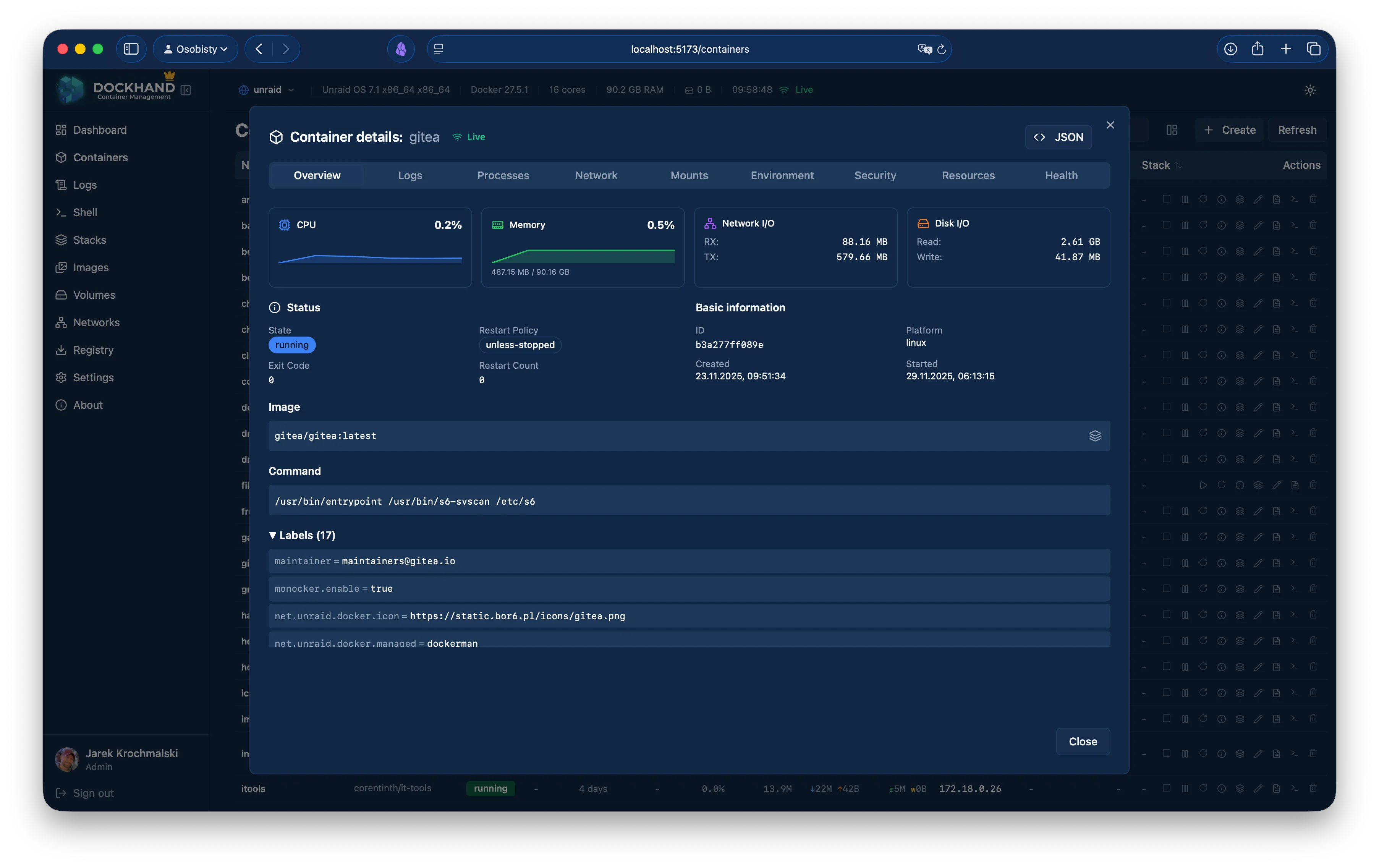This screenshot has width=1379, height=868.
Task: Open the Osobisty account dropdown
Action: pyautogui.click(x=196, y=49)
